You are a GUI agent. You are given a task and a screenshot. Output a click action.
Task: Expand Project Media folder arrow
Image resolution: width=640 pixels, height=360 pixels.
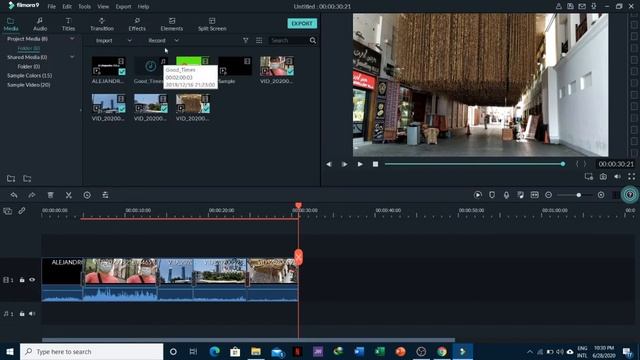(72, 39)
